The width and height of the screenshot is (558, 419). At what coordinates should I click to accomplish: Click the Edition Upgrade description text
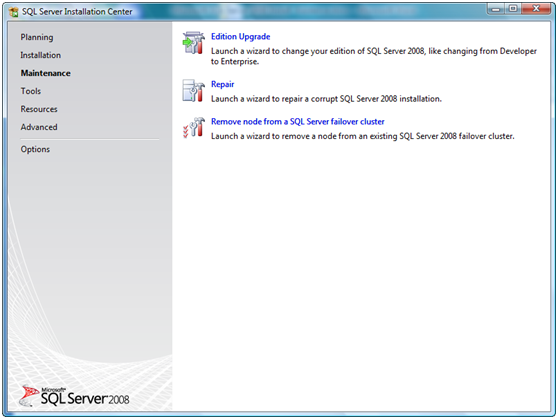pyautogui.click(x=374, y=56)
